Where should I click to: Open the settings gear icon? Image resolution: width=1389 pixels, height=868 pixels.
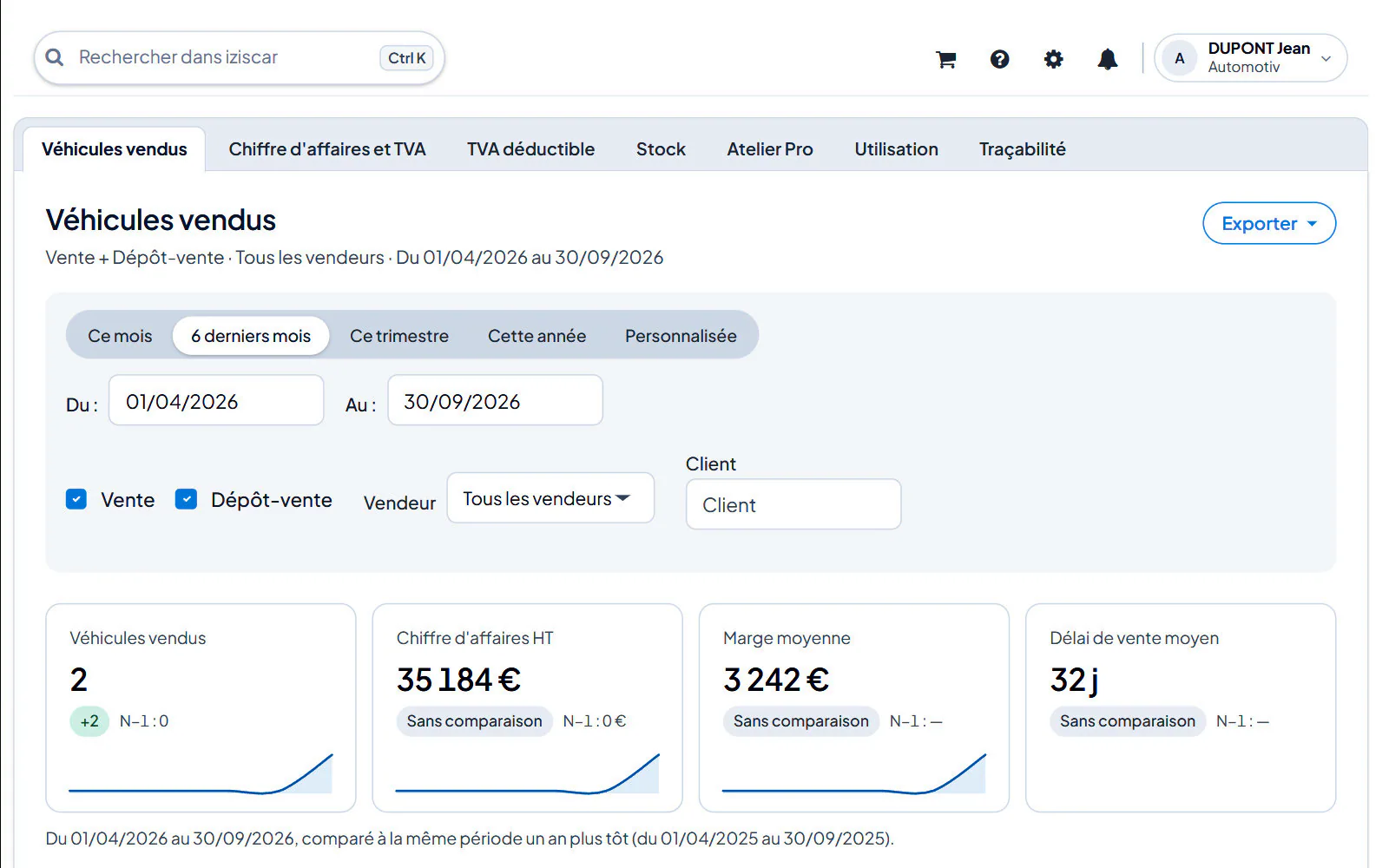(1053, 59)
